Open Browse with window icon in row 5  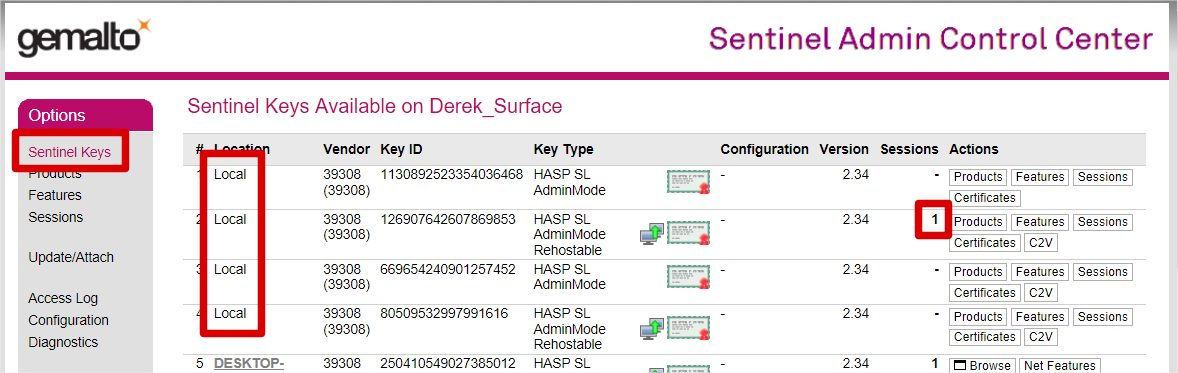981,365
